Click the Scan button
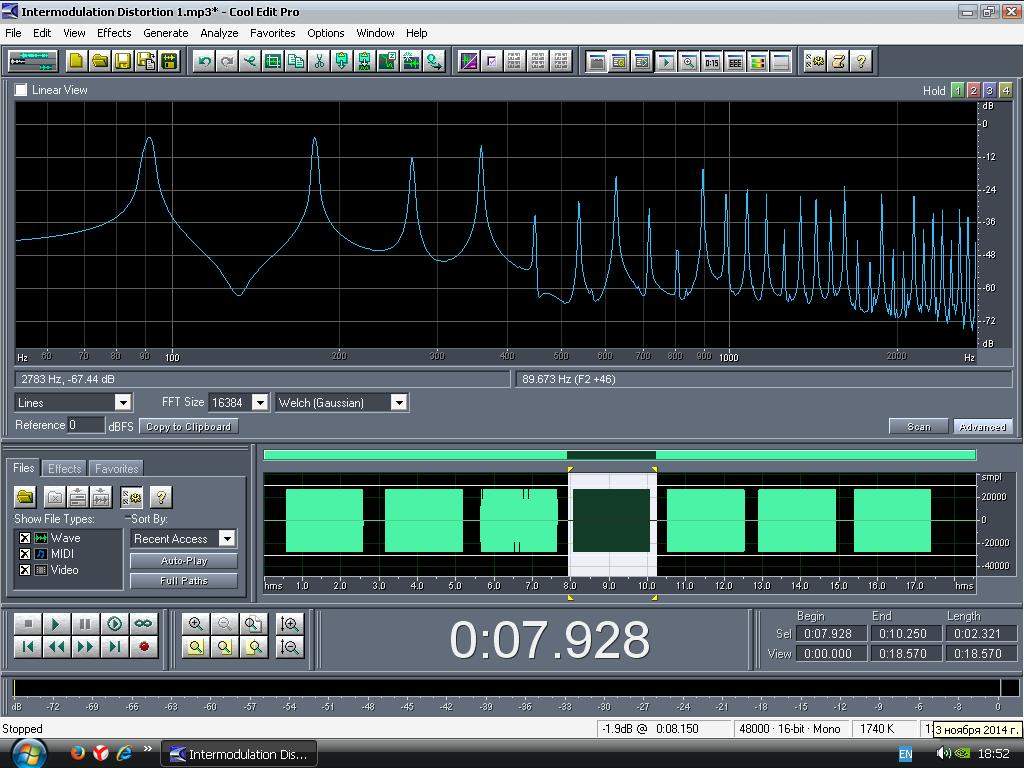Screen dimensions: 1024x768 918,426
